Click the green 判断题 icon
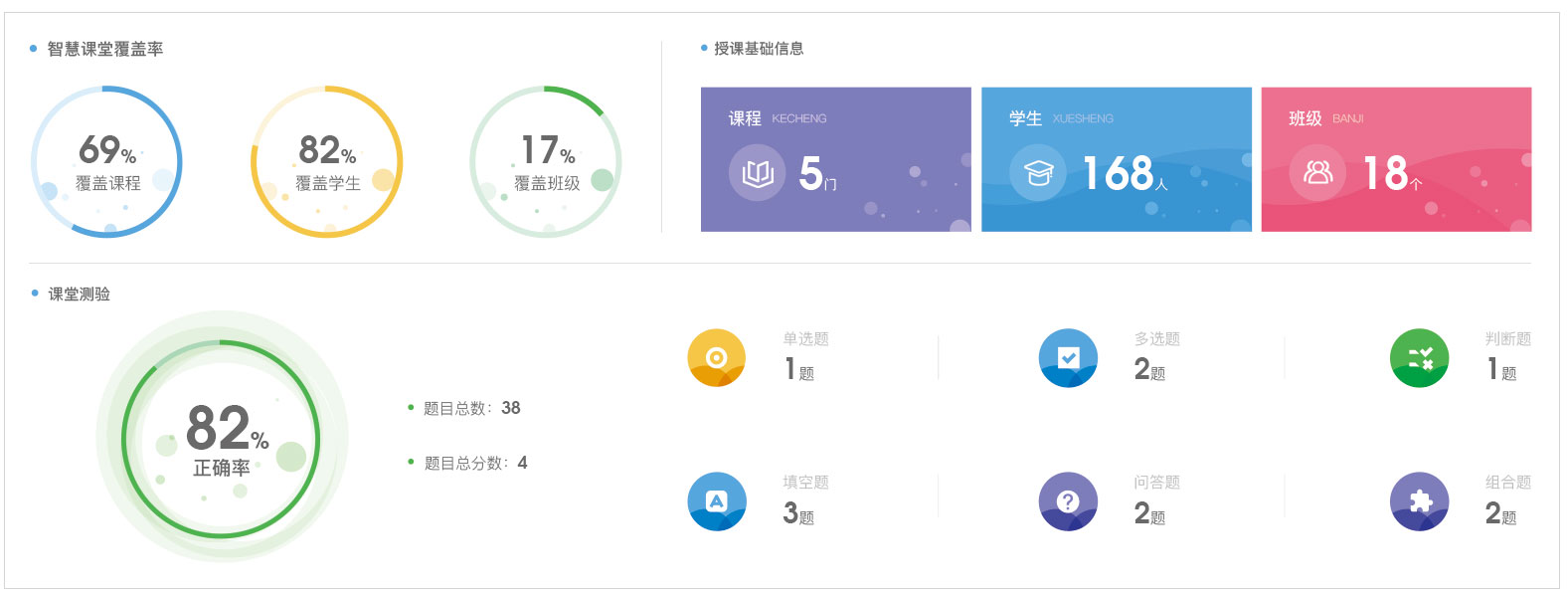The width and height of the screenshot is (1568, 595). pos(1420,358)
